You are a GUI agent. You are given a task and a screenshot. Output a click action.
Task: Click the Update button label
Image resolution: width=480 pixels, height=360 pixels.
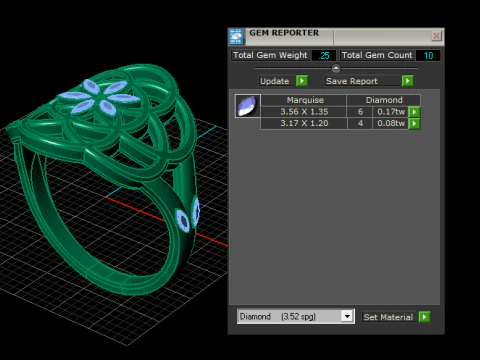(274, 81)
